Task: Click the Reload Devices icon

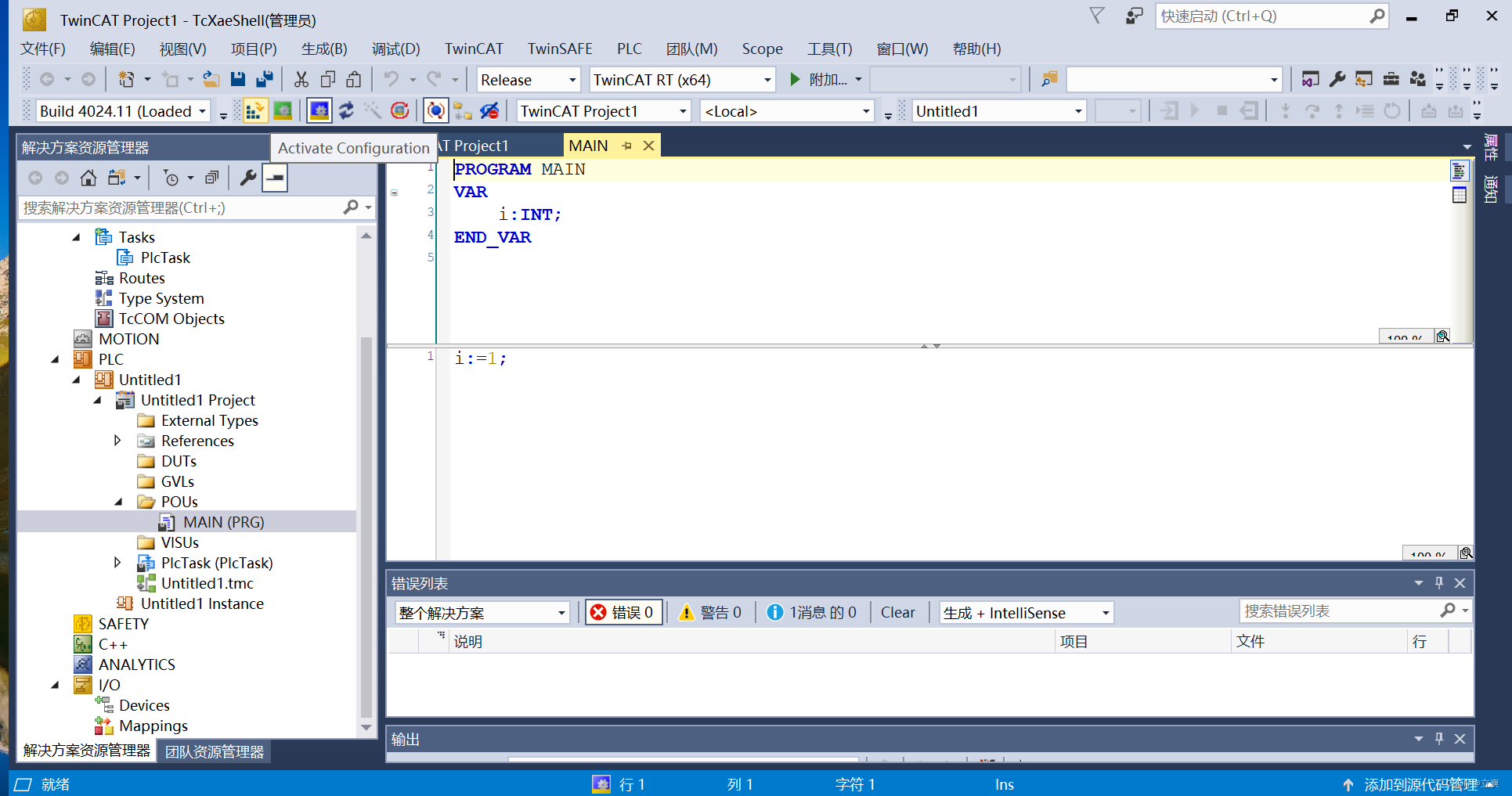Action: point(346,111)
